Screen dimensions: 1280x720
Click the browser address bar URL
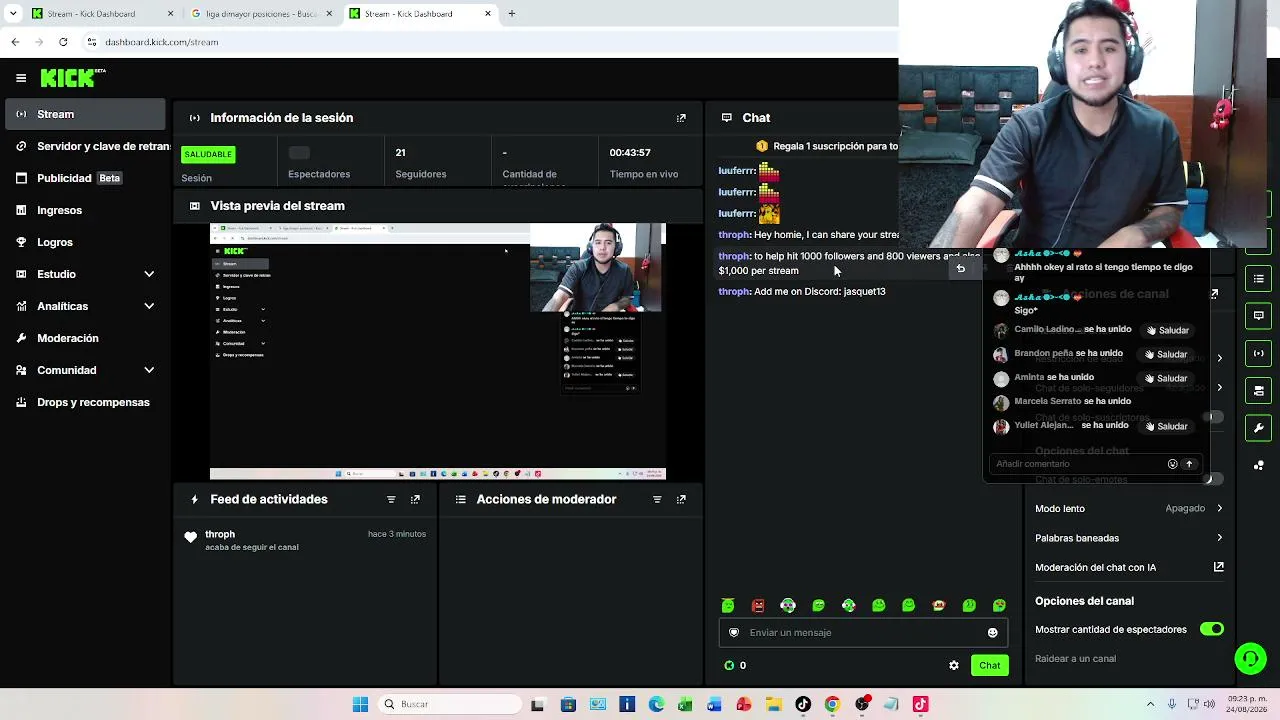click(x=162, y=42)
